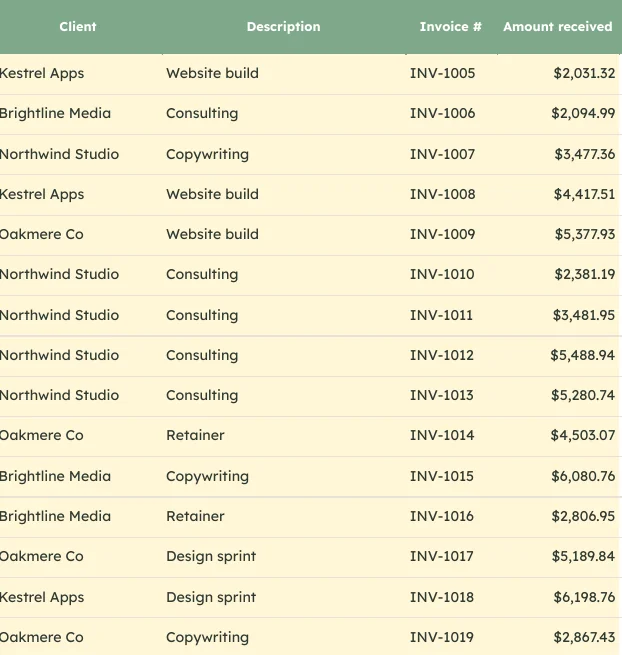
Task: Select invoice number INV-1009
Action: point(442,234)
